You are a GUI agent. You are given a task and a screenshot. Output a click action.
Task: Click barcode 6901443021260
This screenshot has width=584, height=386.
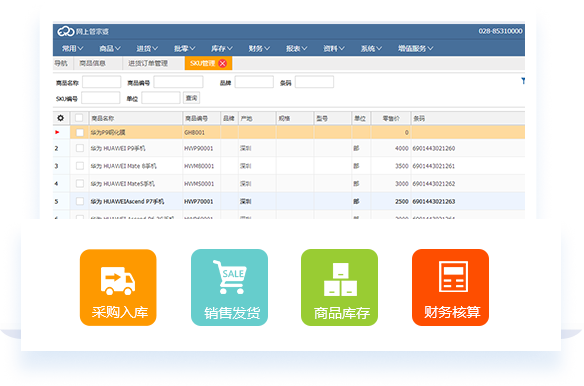(434, 148)
